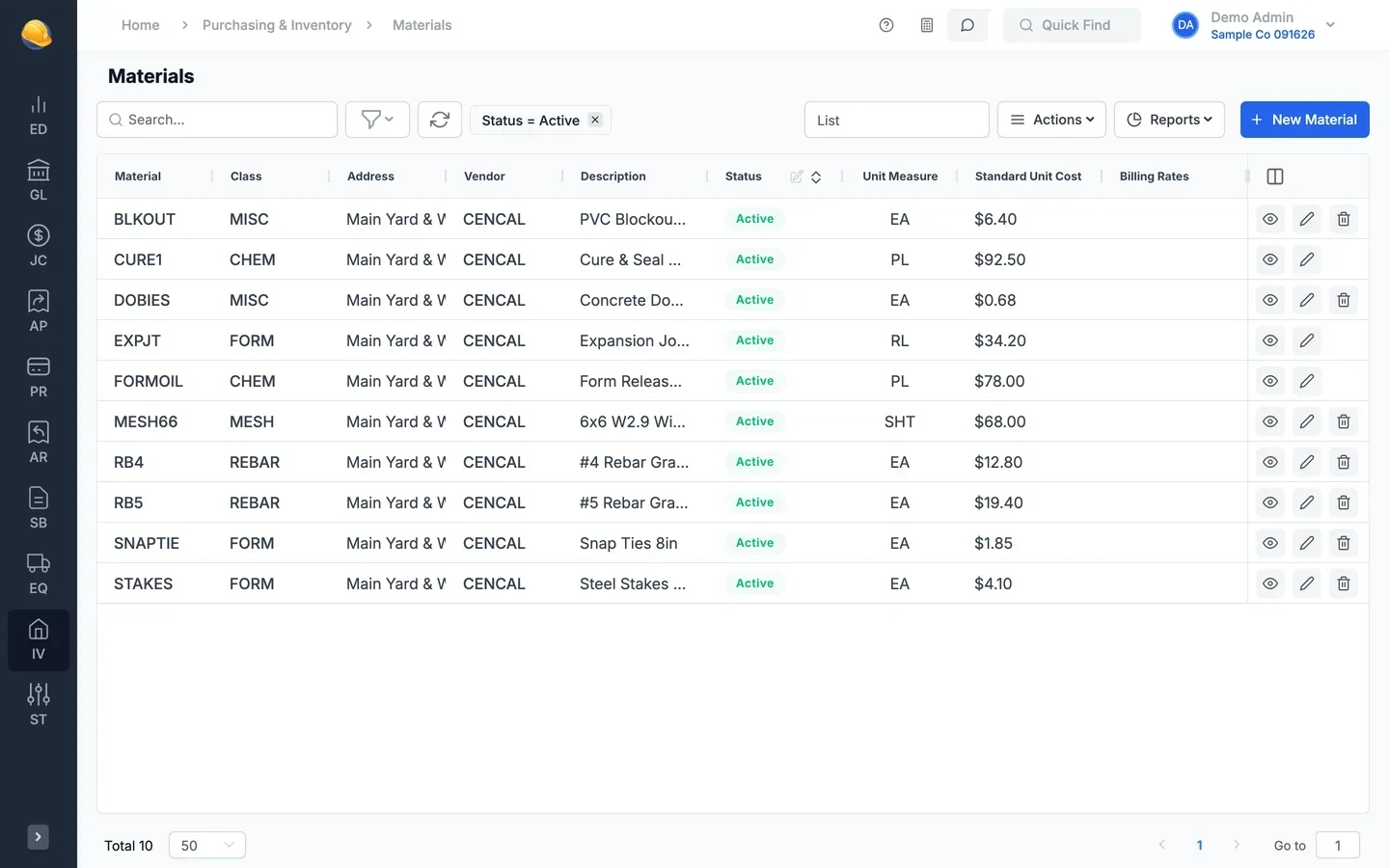The height and width of the screenshot is (868, 1389).
Task: Click the help question mark icon
Action: (886, 25)
